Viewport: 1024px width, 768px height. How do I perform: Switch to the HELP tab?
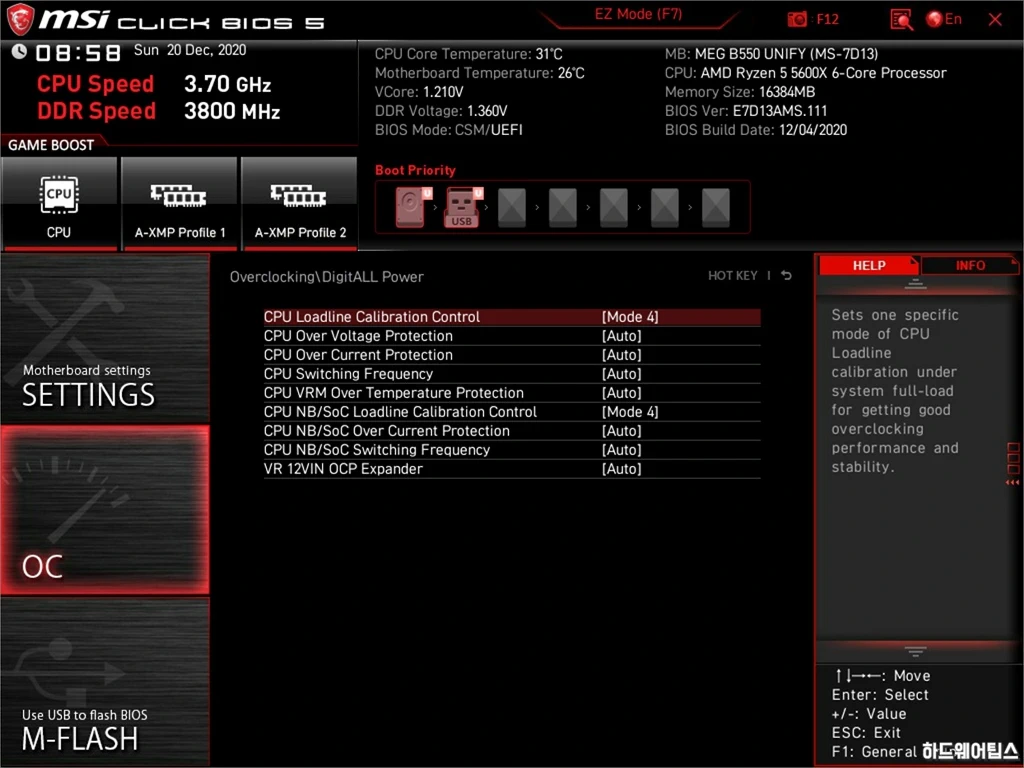tap(869, 265)
